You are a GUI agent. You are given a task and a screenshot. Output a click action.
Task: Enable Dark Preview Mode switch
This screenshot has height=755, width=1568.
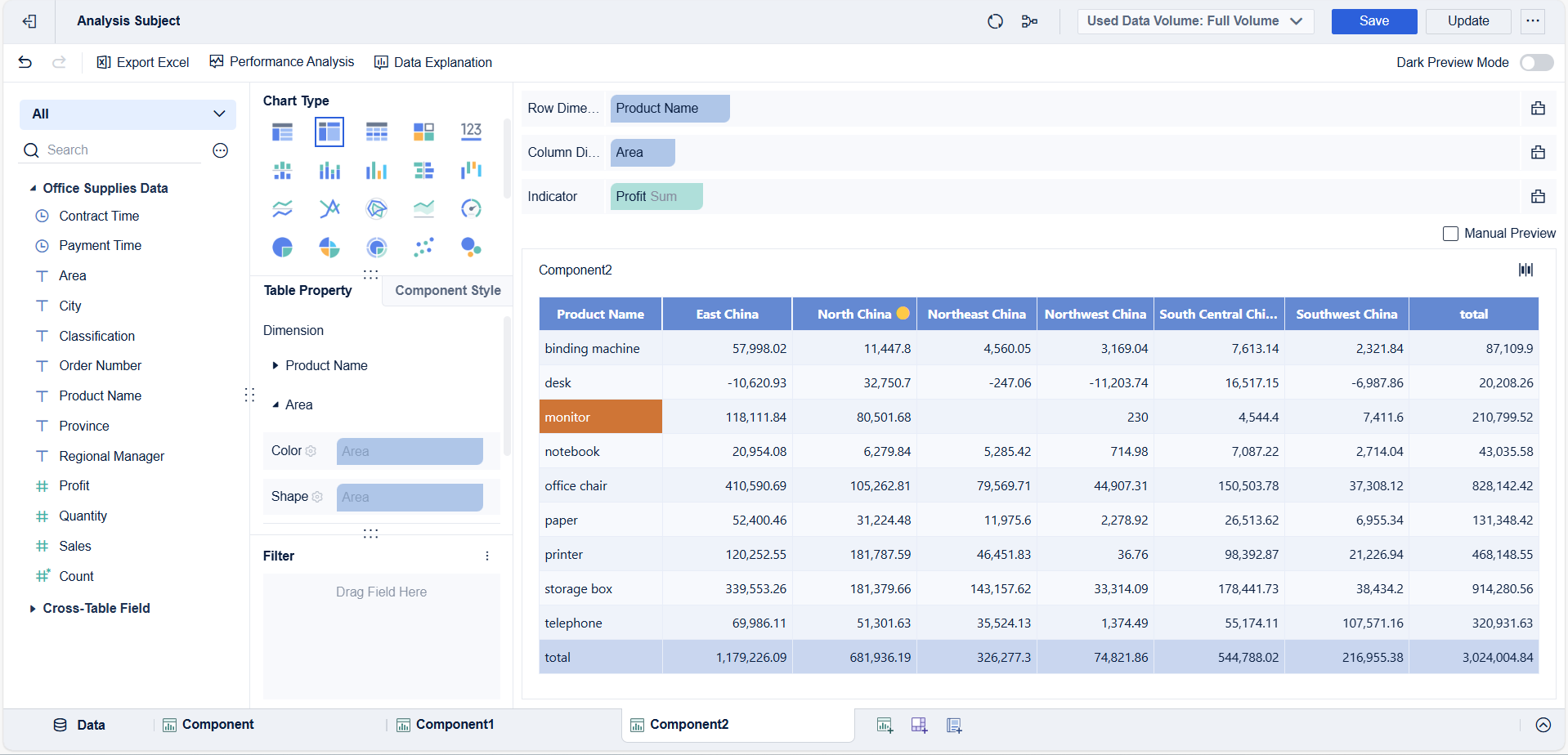coord(1536,63)
